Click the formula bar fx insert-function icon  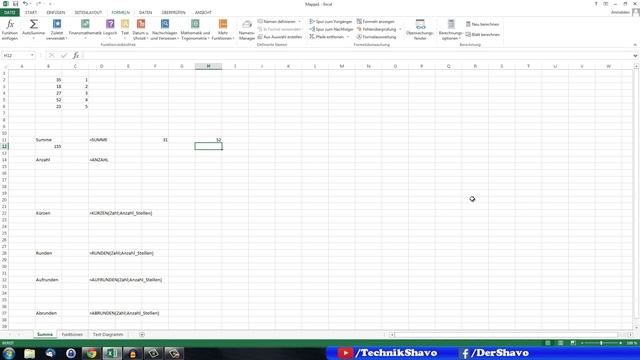point(76,56)
